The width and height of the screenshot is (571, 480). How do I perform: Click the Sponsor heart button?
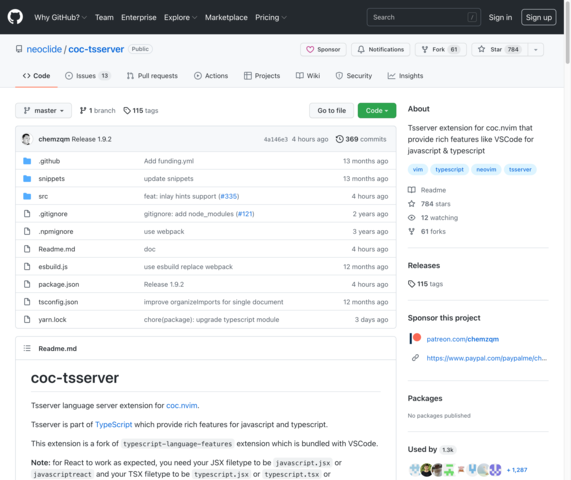pyautogui.click(x=323, y=50)
